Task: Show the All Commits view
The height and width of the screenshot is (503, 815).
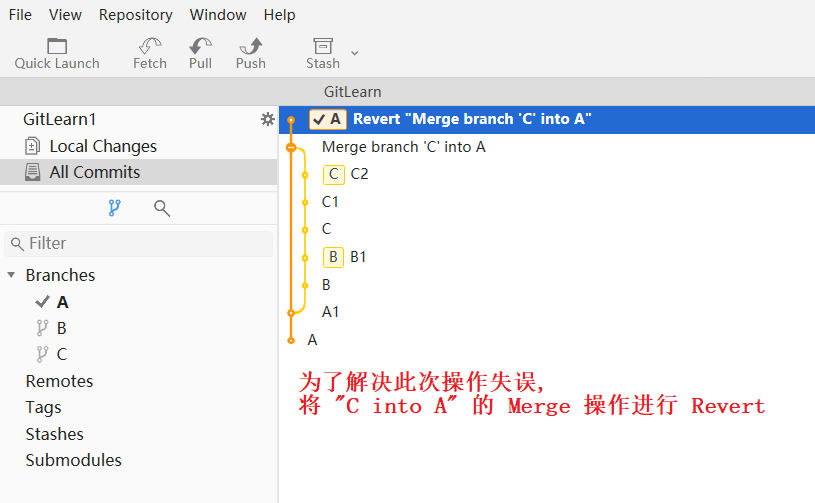Action: click(95, 172)
